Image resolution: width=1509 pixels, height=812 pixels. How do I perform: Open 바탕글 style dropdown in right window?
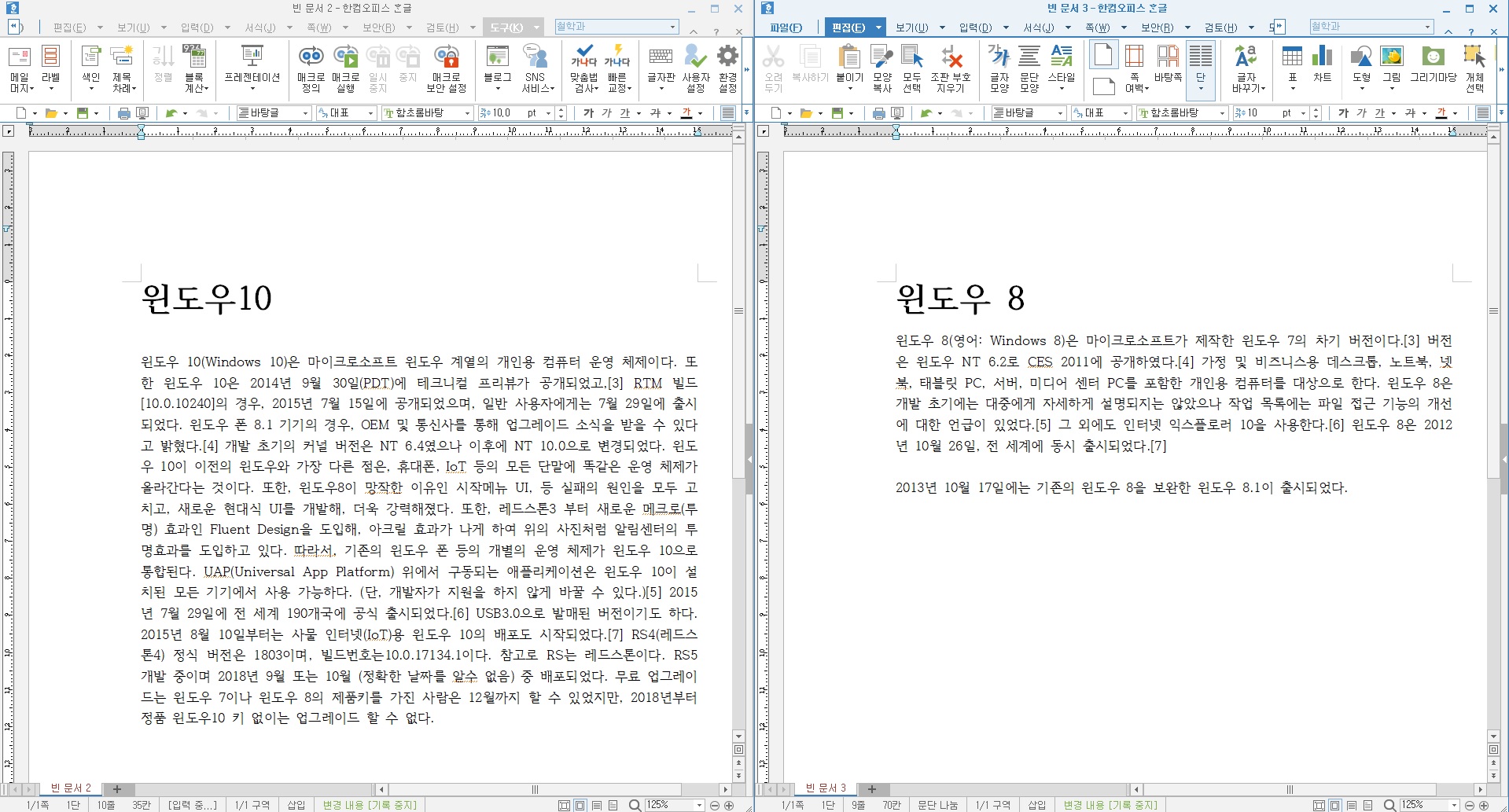[1062, 113]
